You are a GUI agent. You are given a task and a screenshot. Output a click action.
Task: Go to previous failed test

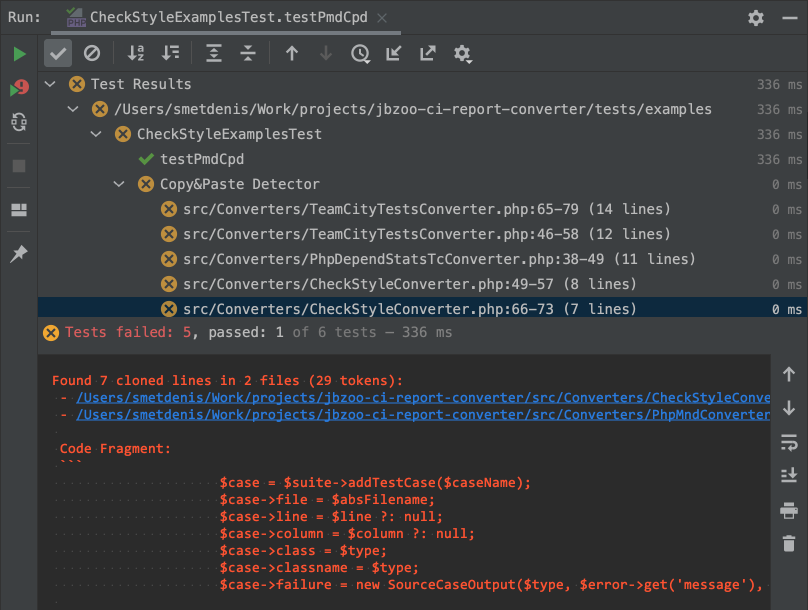pyautogui.click(x=292, y=53)
